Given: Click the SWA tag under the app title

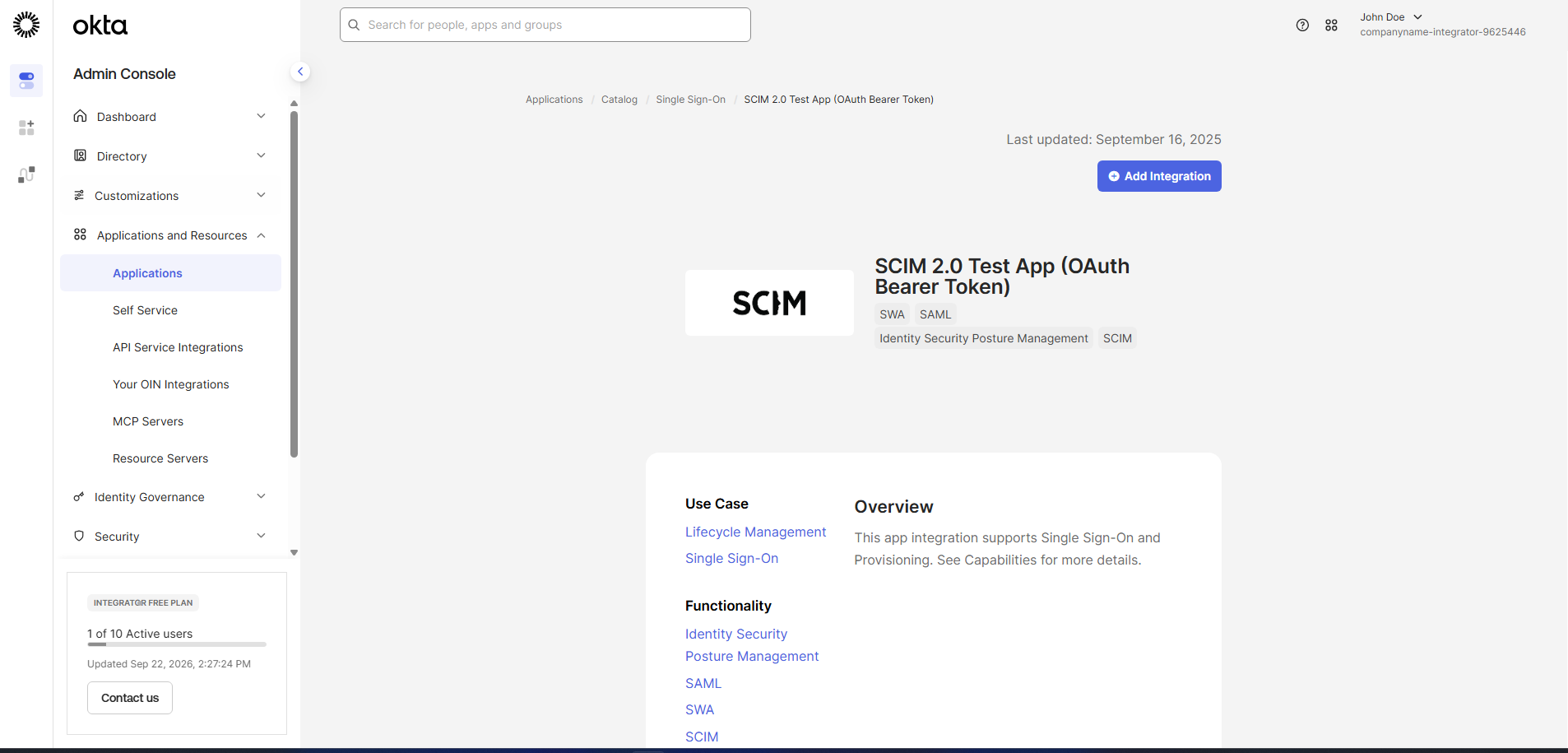Looking at the screenshot, I should click(892, 314).
